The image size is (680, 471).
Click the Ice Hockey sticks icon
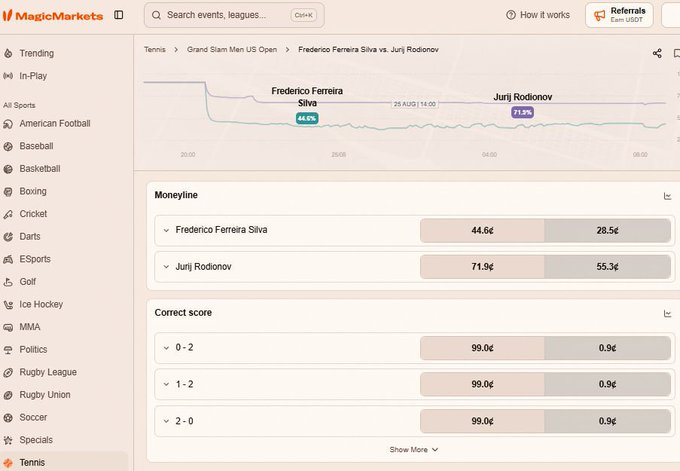[x=8, y=304]
